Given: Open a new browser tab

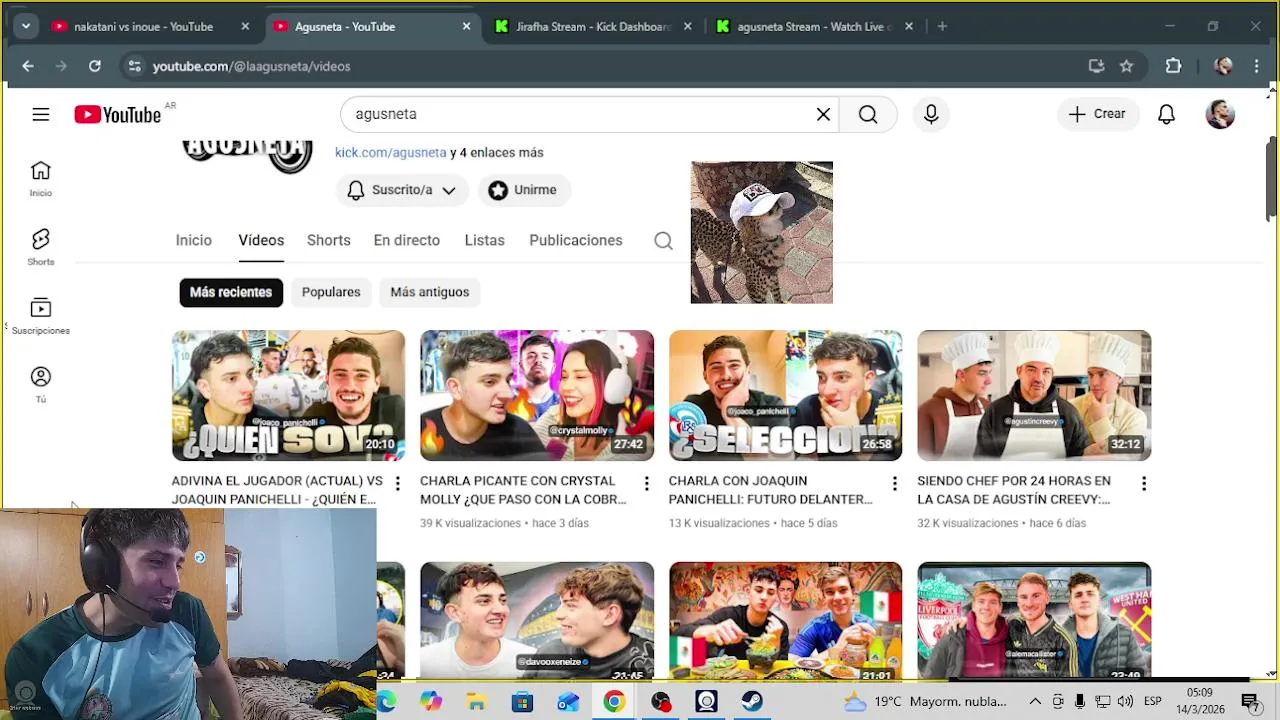Looking at the screenshot, I should point(942,26).
